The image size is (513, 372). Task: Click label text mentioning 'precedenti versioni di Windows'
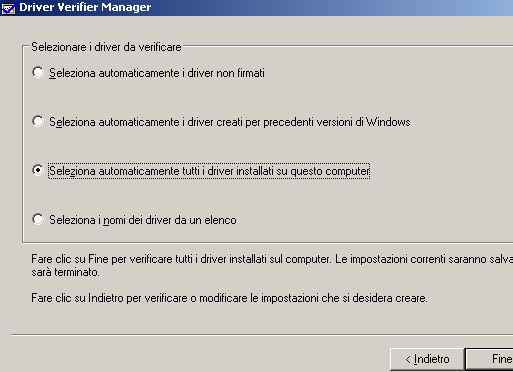click(230, 122)
